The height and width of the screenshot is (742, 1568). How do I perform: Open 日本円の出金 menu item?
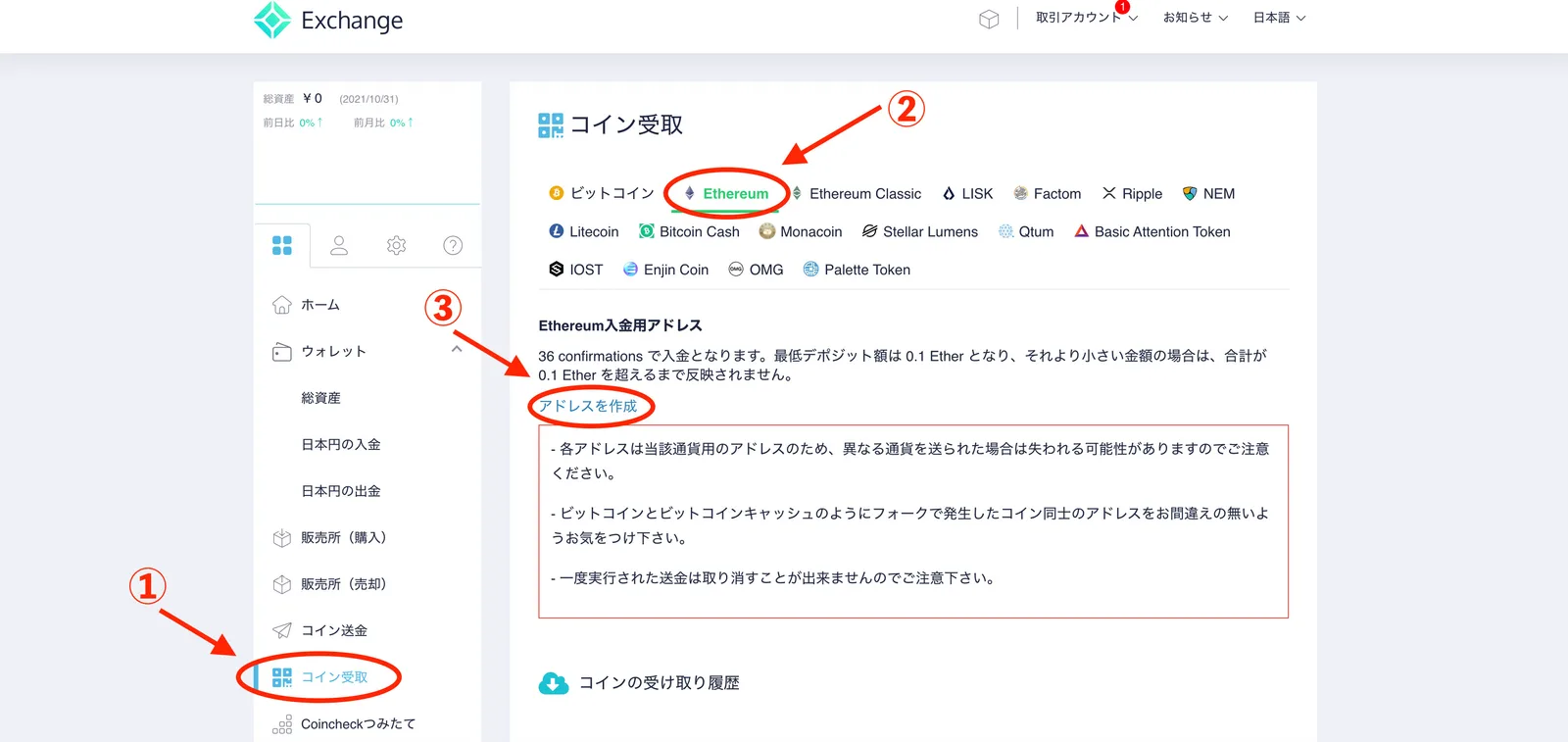pos(341,491)
